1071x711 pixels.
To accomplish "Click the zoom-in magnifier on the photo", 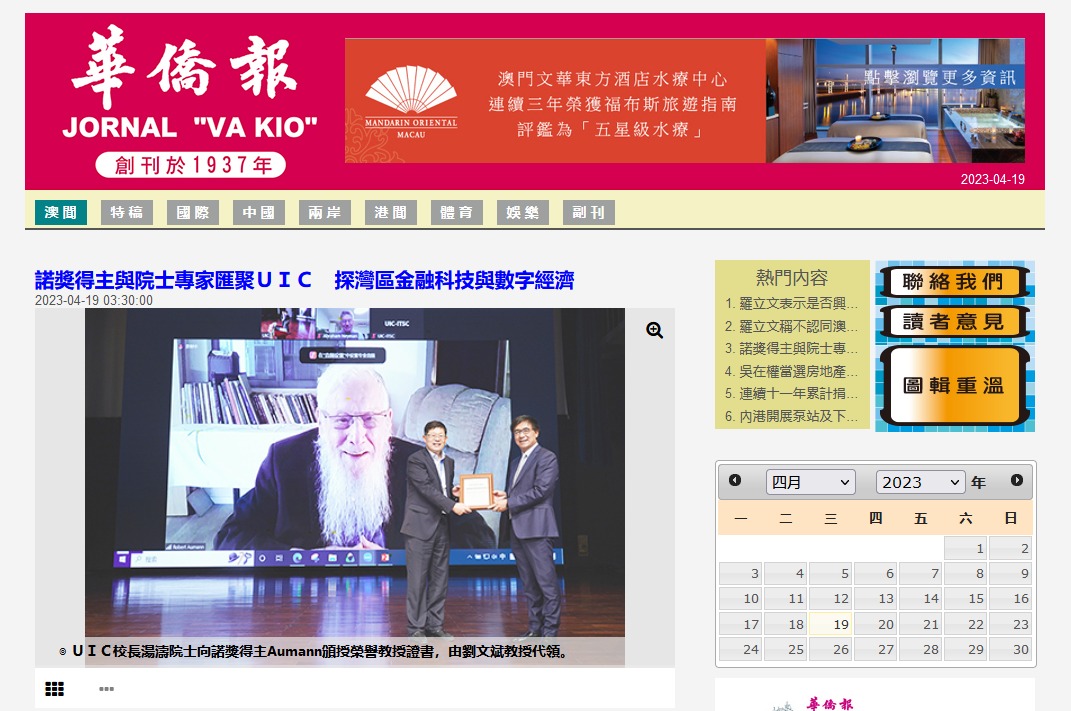I will pos(655,331).
